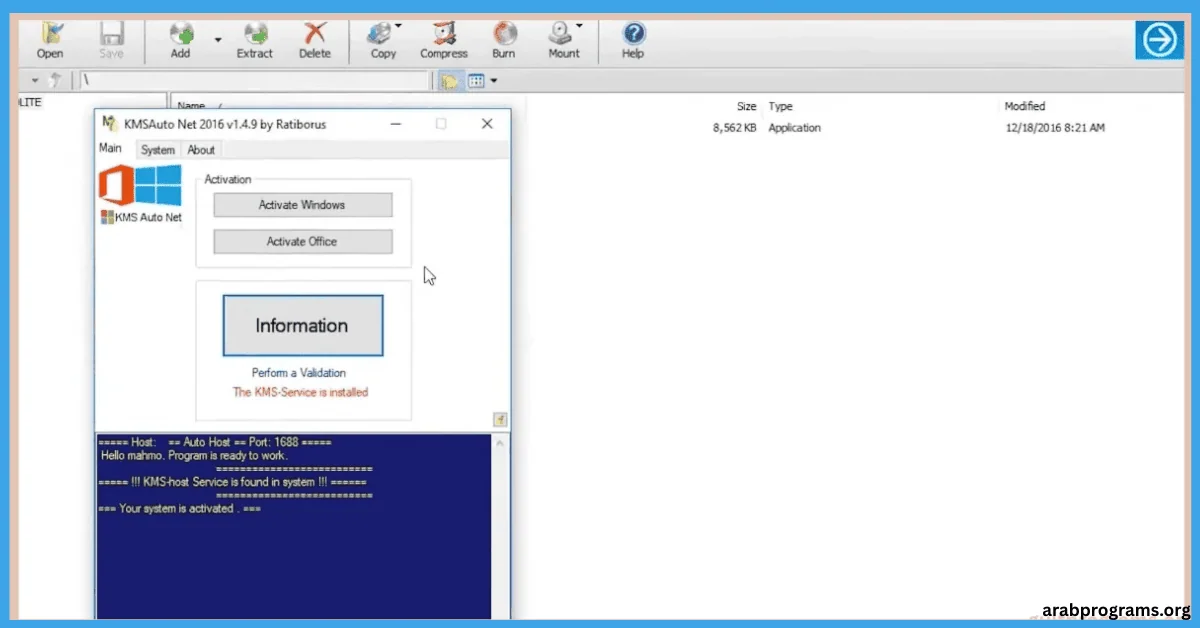The image size is (1200, 628).
Task: Click the small yellow icon above the console scrollbar
Action: click(500, 420)
